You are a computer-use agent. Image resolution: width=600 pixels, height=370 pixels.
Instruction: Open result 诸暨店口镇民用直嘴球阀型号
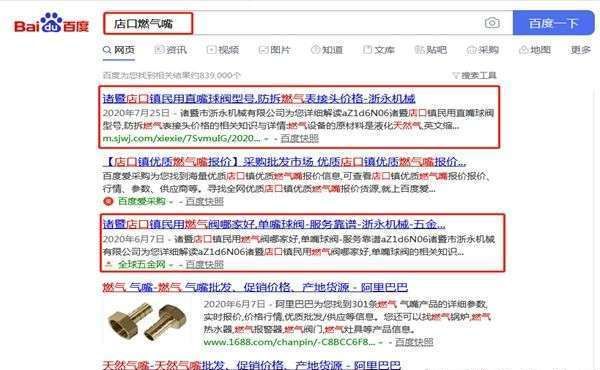[x=259, y=99]
